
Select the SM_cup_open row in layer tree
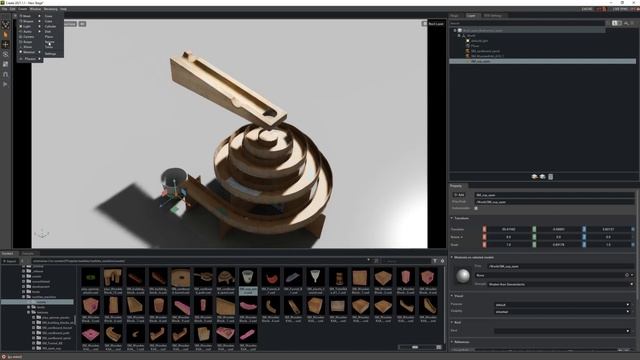click(542, 61)
